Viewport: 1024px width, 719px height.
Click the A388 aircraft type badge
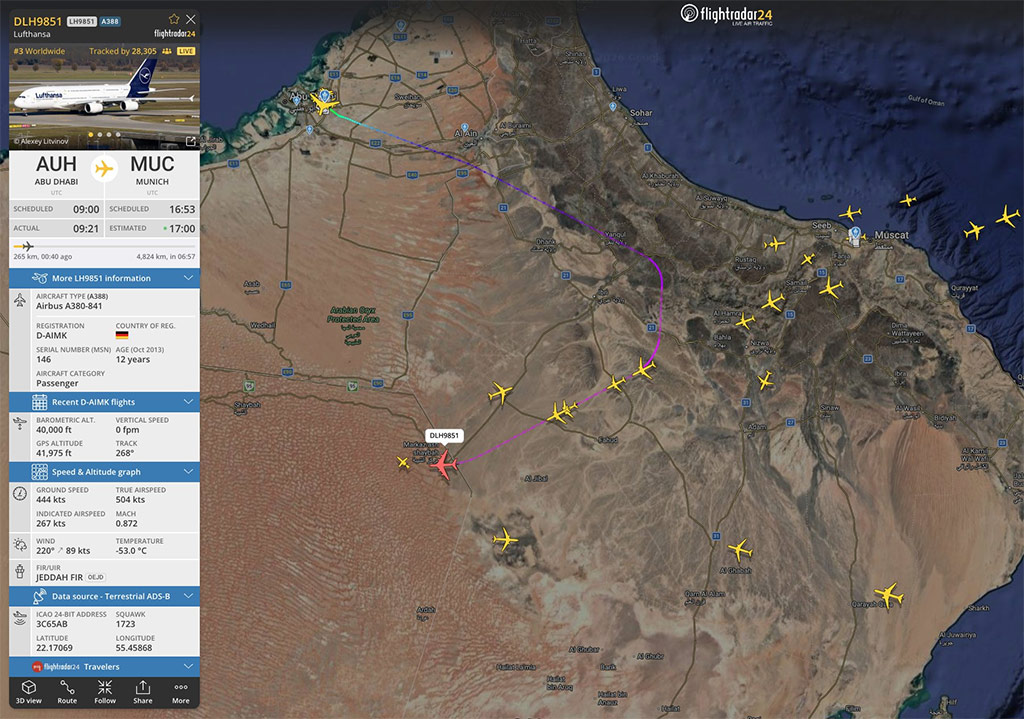(x=108, y=20)
